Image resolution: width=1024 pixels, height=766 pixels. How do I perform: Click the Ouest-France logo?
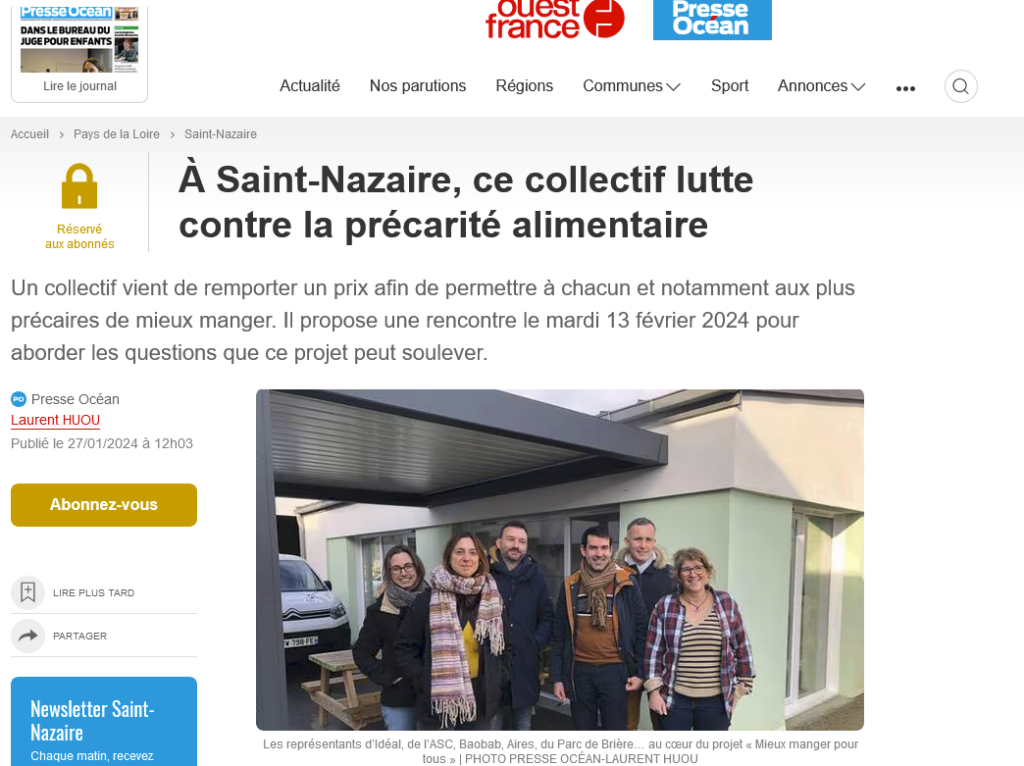point(554,20)
